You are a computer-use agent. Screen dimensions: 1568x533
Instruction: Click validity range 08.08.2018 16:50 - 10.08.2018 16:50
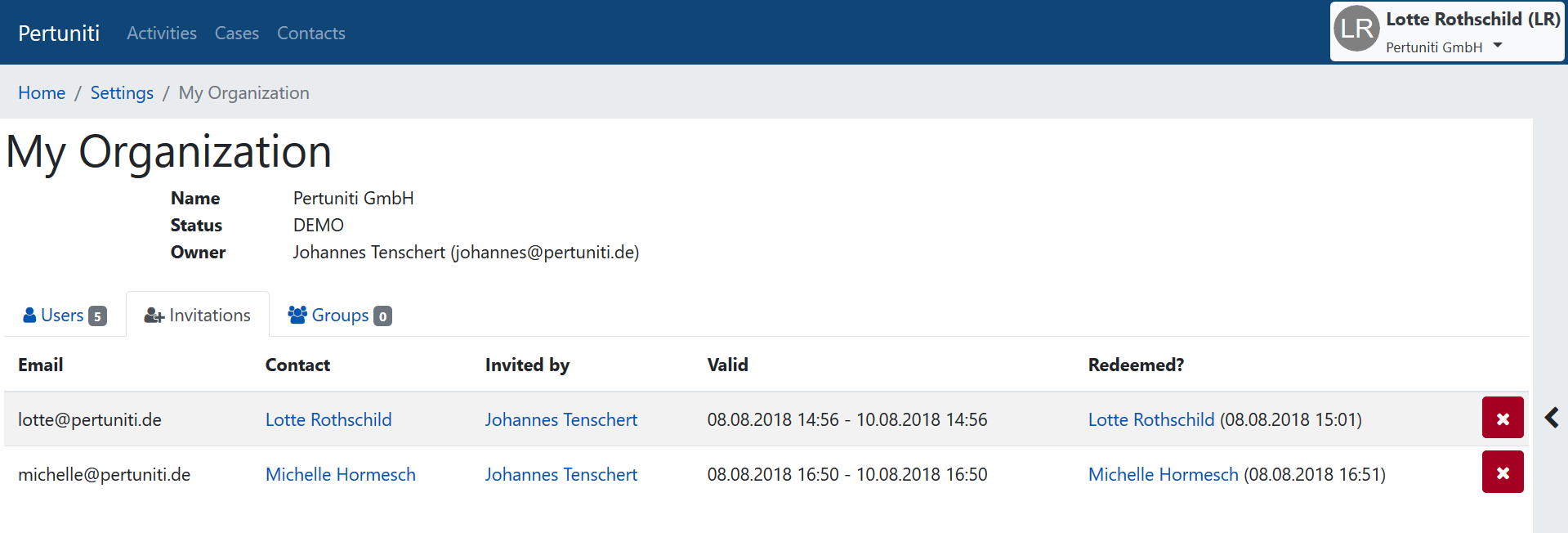[847, 474]
